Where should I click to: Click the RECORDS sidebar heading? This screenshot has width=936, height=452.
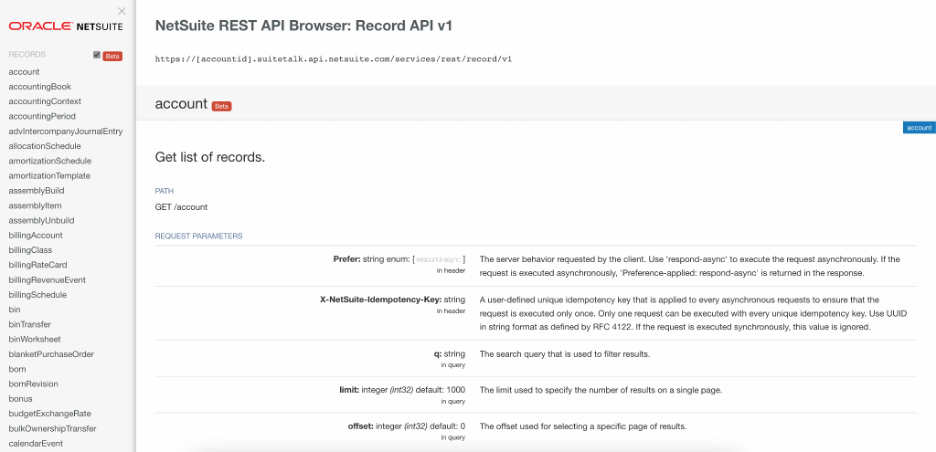tap(27, 55)
